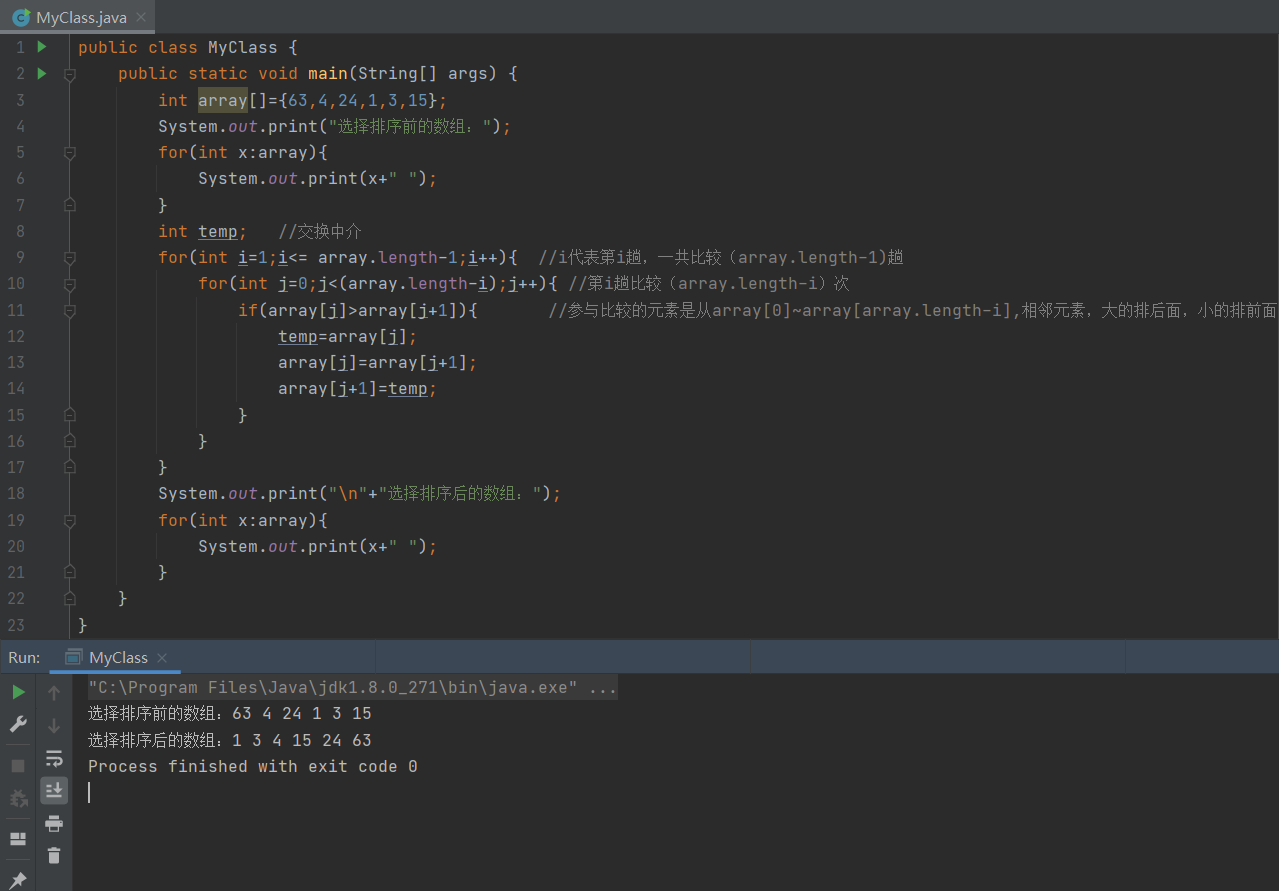Click 'array[j+1]=temp;' on line 14
Viewport: 1279px width, 891px height.
point(357,389)
